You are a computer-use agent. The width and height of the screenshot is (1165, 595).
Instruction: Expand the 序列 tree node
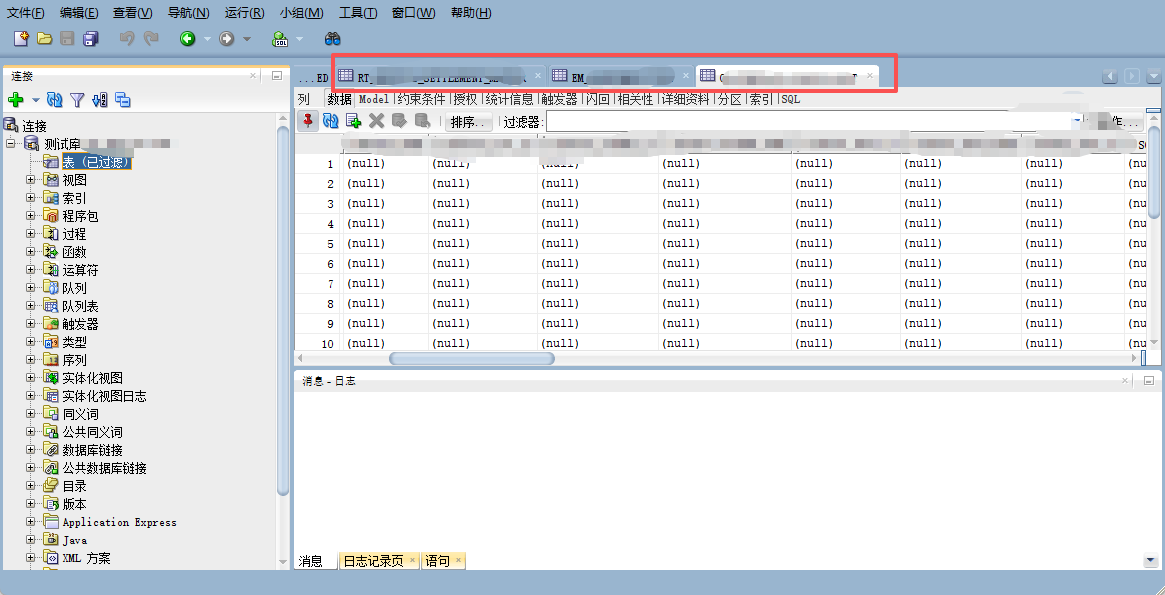click(30, 360)
